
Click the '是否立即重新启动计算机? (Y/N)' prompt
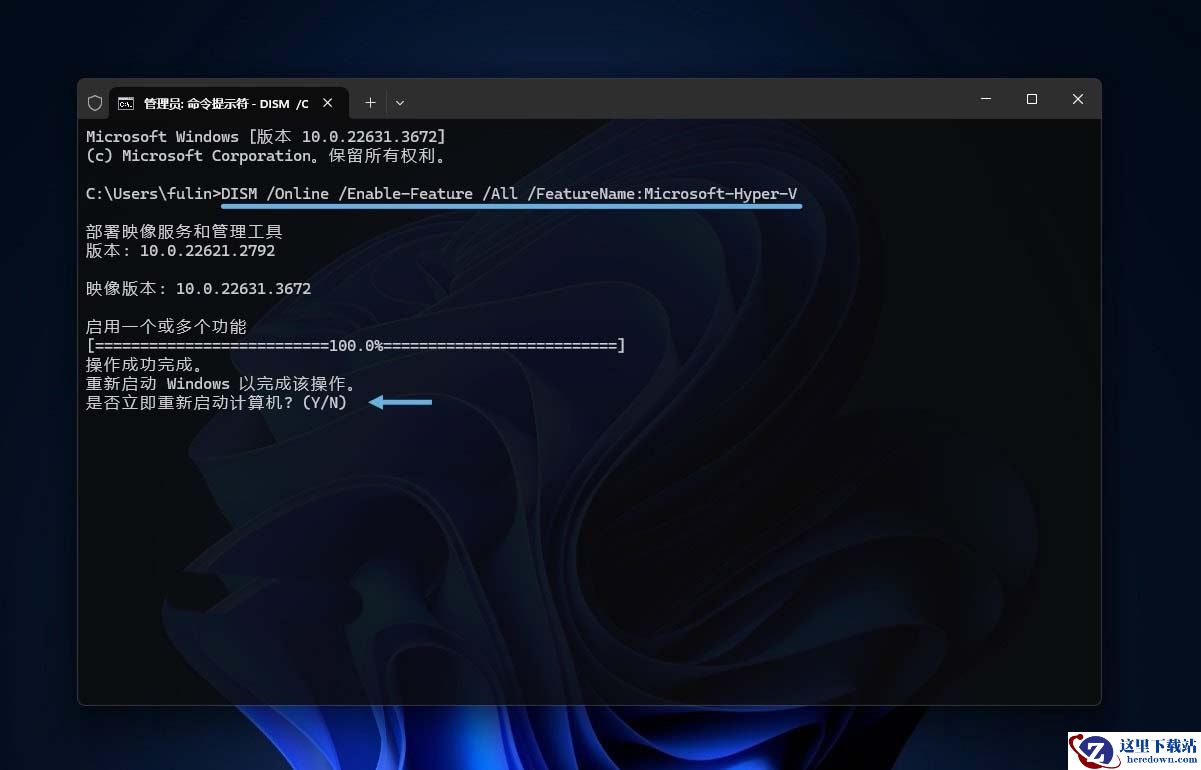217,403
